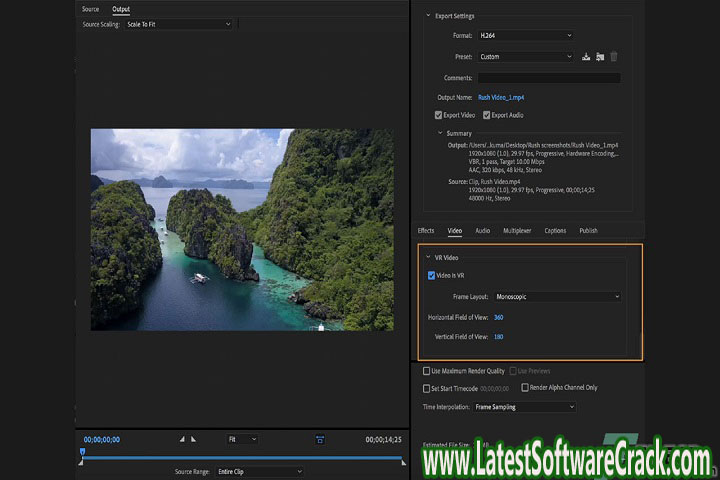This screenshot has height=480, width=720.
Task: Click the Rush Video_1.mp4 output name link
Action: tap(501, 97)
